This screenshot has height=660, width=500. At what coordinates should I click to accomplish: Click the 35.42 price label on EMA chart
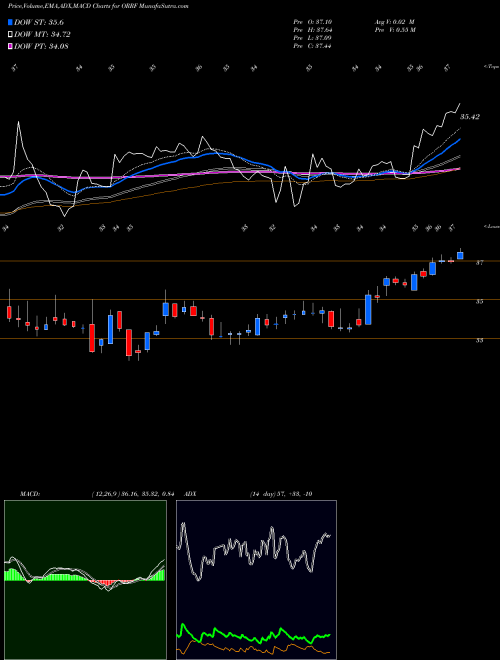[470, 117]
